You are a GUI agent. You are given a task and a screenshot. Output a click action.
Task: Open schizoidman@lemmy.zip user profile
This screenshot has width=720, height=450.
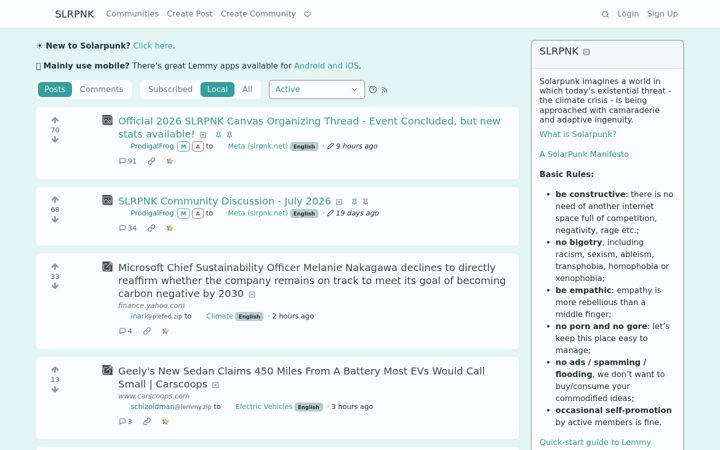[x=171, y=406]
